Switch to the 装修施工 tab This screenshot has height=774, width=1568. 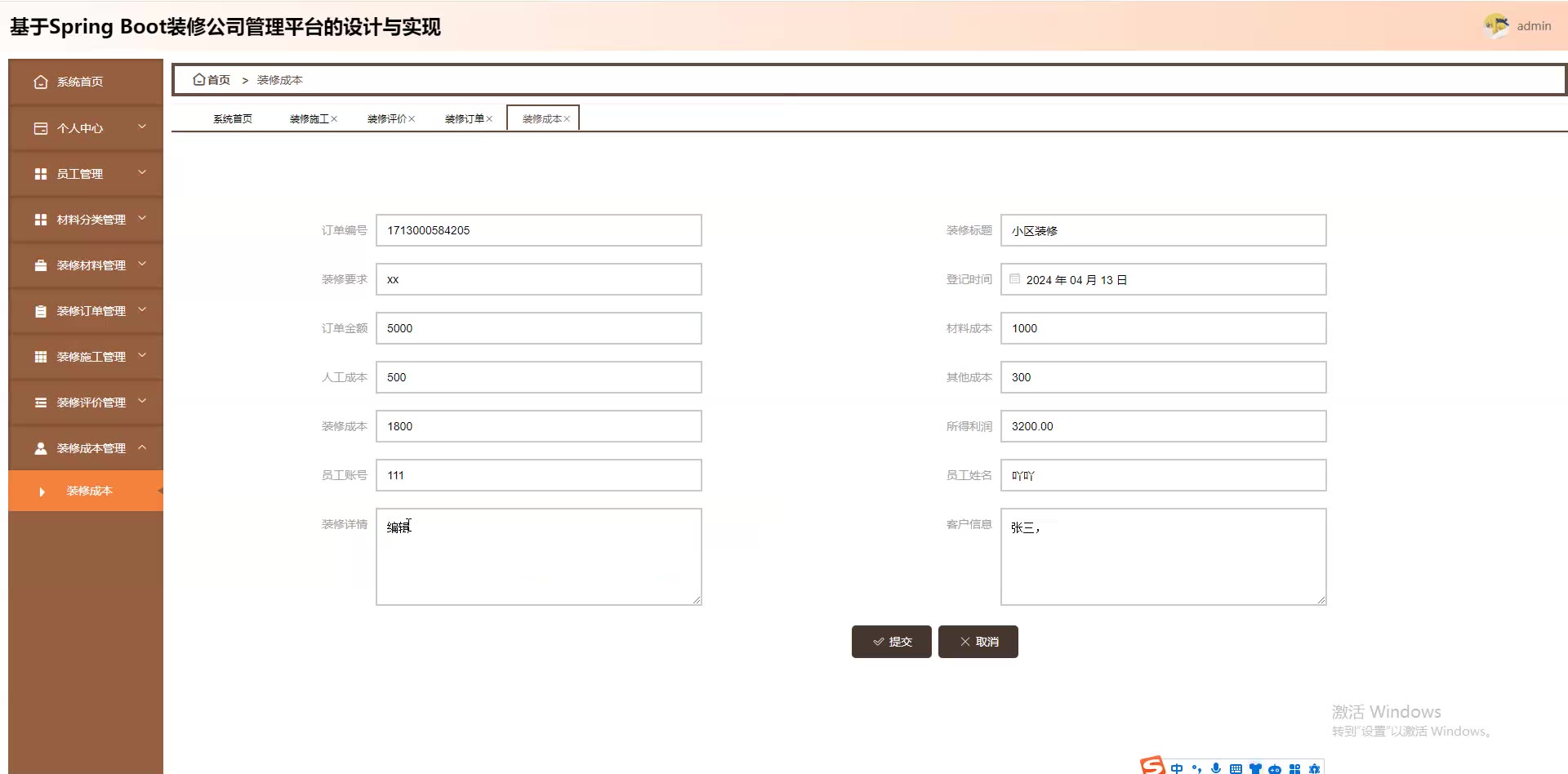(309, 119)
